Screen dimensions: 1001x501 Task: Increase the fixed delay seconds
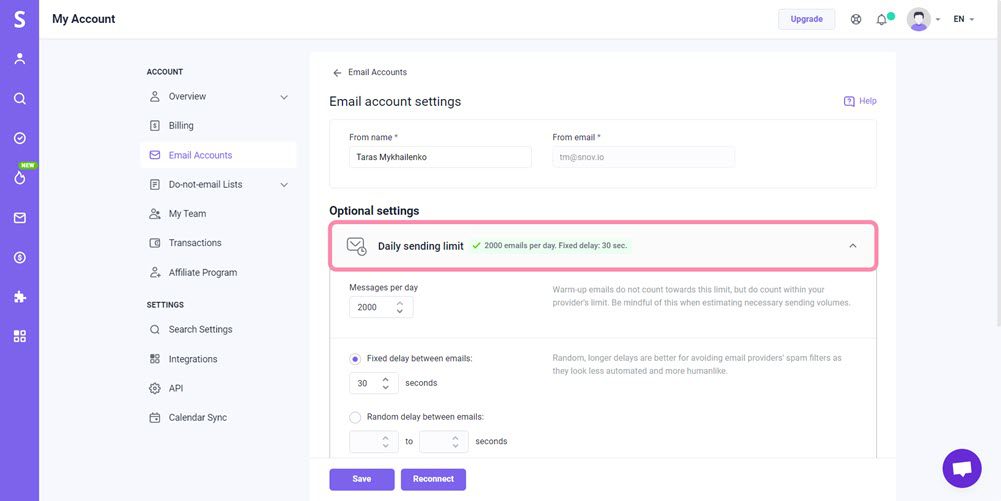click(385, 379)
